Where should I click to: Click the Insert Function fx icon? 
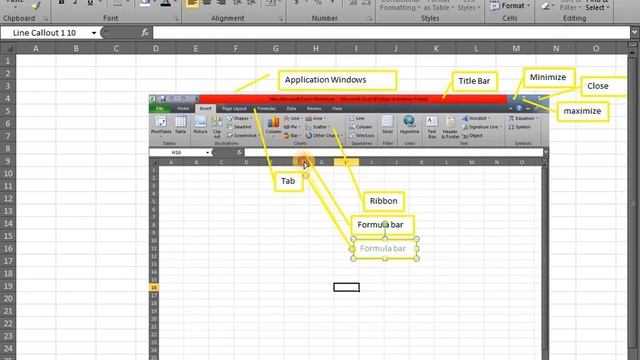coord(144,33)
